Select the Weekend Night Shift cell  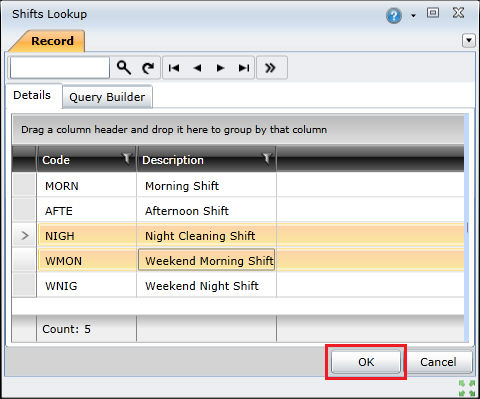tap(206, 286)
